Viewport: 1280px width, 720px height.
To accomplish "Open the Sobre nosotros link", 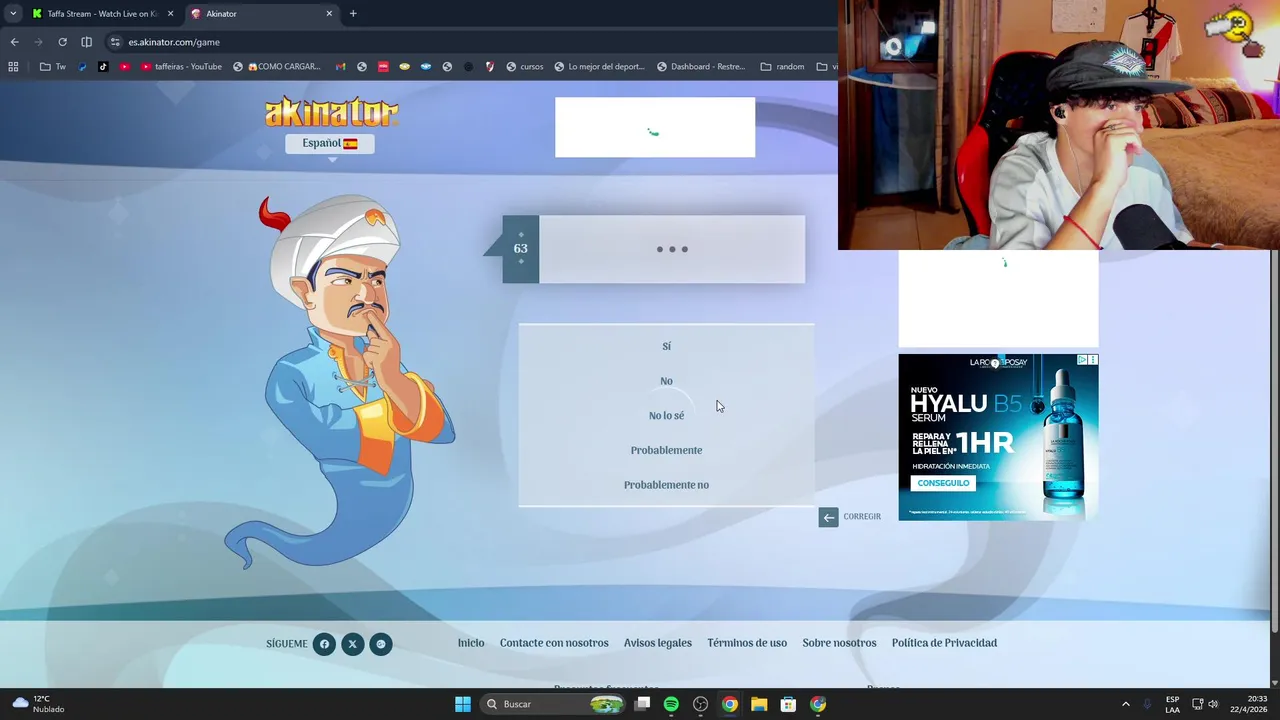I will coord(839,643).
